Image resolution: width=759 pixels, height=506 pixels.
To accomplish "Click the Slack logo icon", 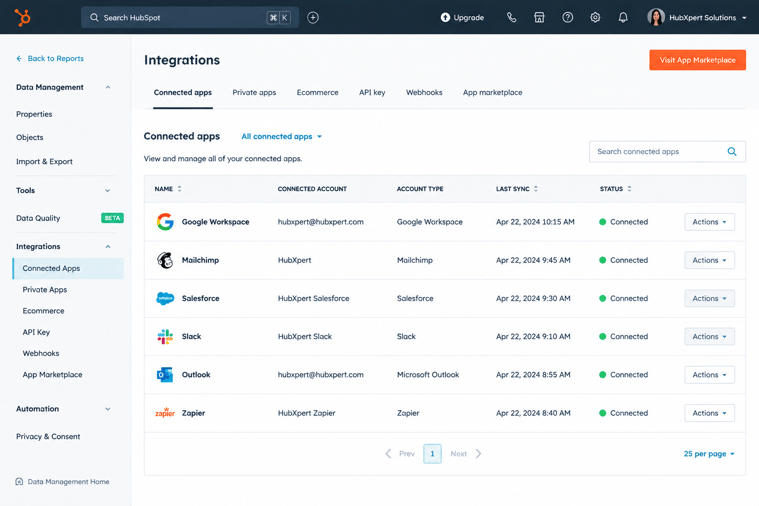I will (x=165, y=337).
